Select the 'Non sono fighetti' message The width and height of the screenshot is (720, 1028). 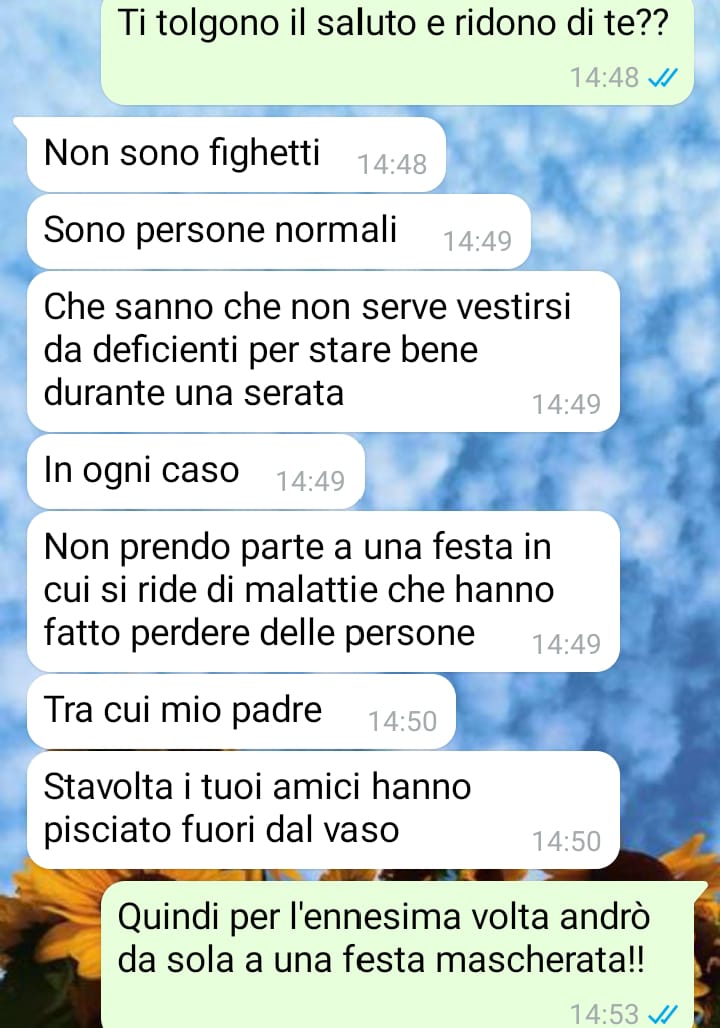click(236, 155)
